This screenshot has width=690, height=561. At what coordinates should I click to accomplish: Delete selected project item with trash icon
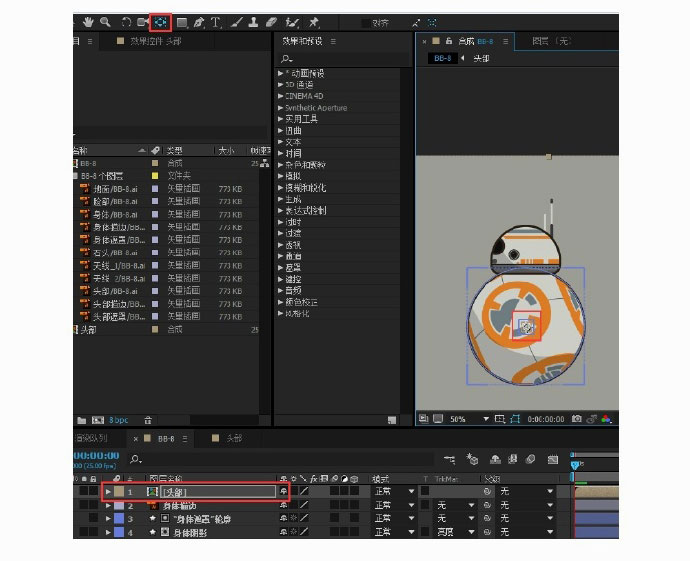(x=148, y=420)
